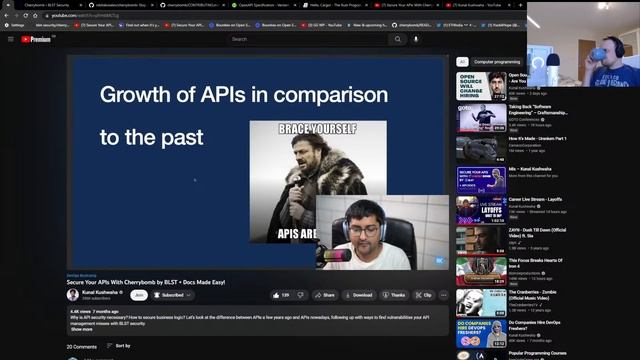Expand description with Show more
Viewport: 640px width, 360px height.
82,329
